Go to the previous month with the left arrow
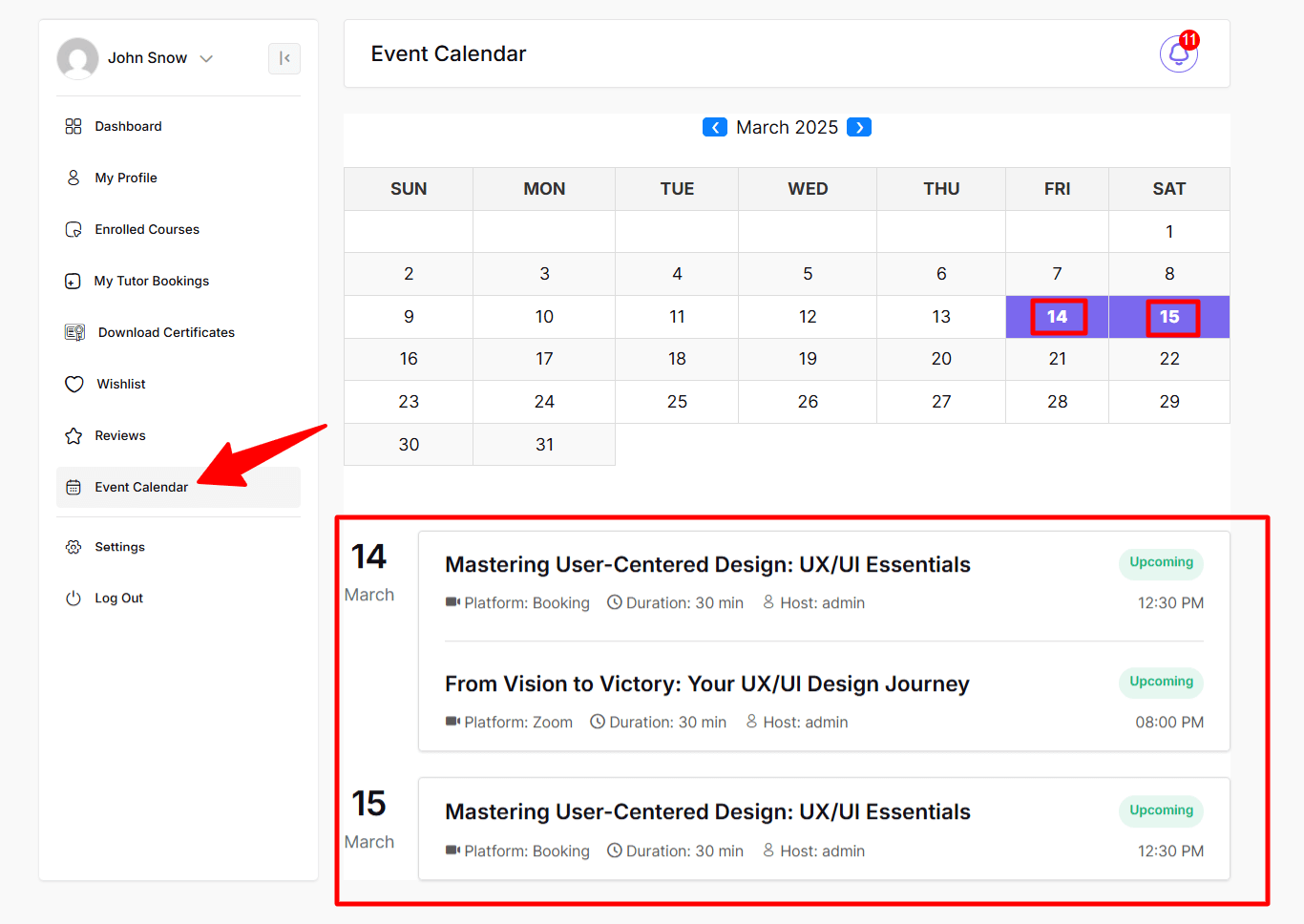Image resolution: width=1304 pixels, height=924 pixels. 715,127
